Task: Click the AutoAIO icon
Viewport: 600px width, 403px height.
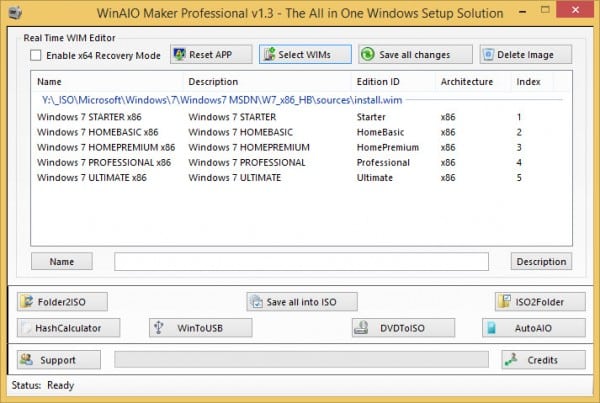Action: 492,328
